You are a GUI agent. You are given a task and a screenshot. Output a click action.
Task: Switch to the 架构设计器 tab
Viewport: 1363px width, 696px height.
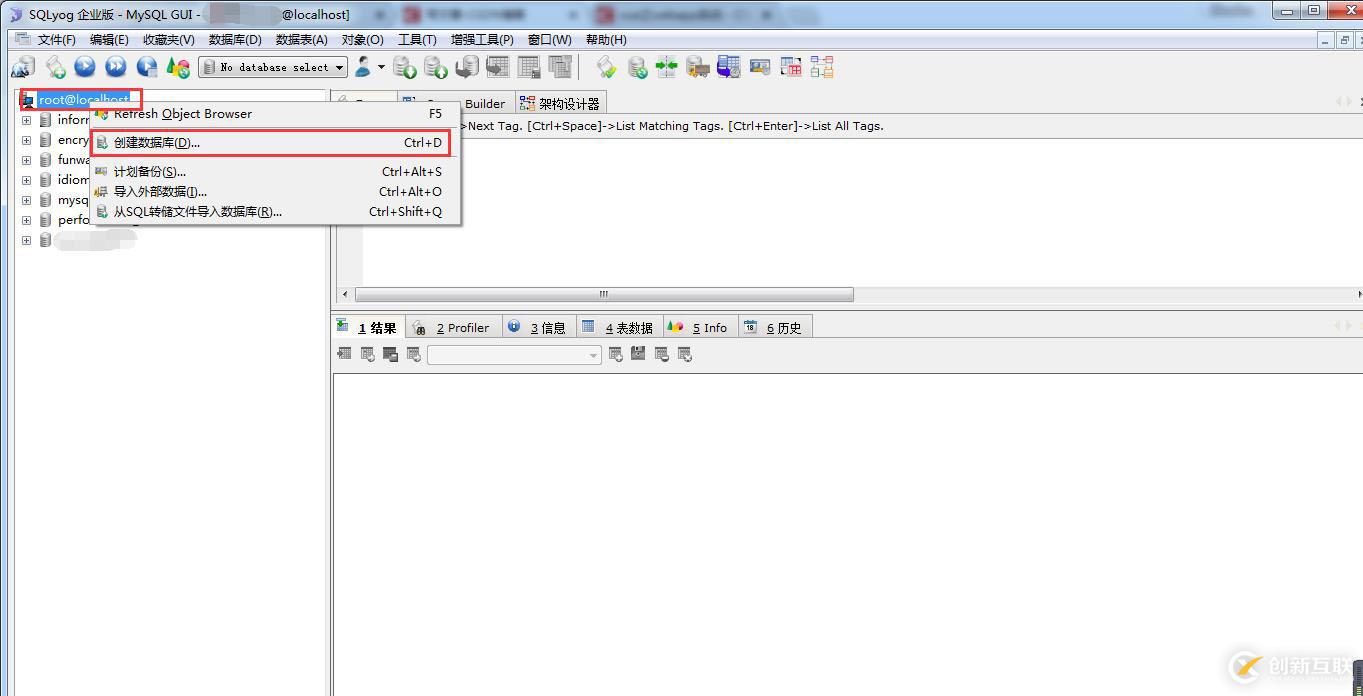click(560, 103)
